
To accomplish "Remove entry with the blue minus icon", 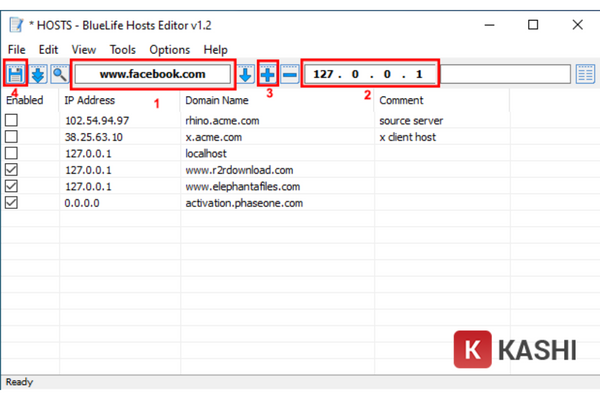I will [x=290, y=74].
